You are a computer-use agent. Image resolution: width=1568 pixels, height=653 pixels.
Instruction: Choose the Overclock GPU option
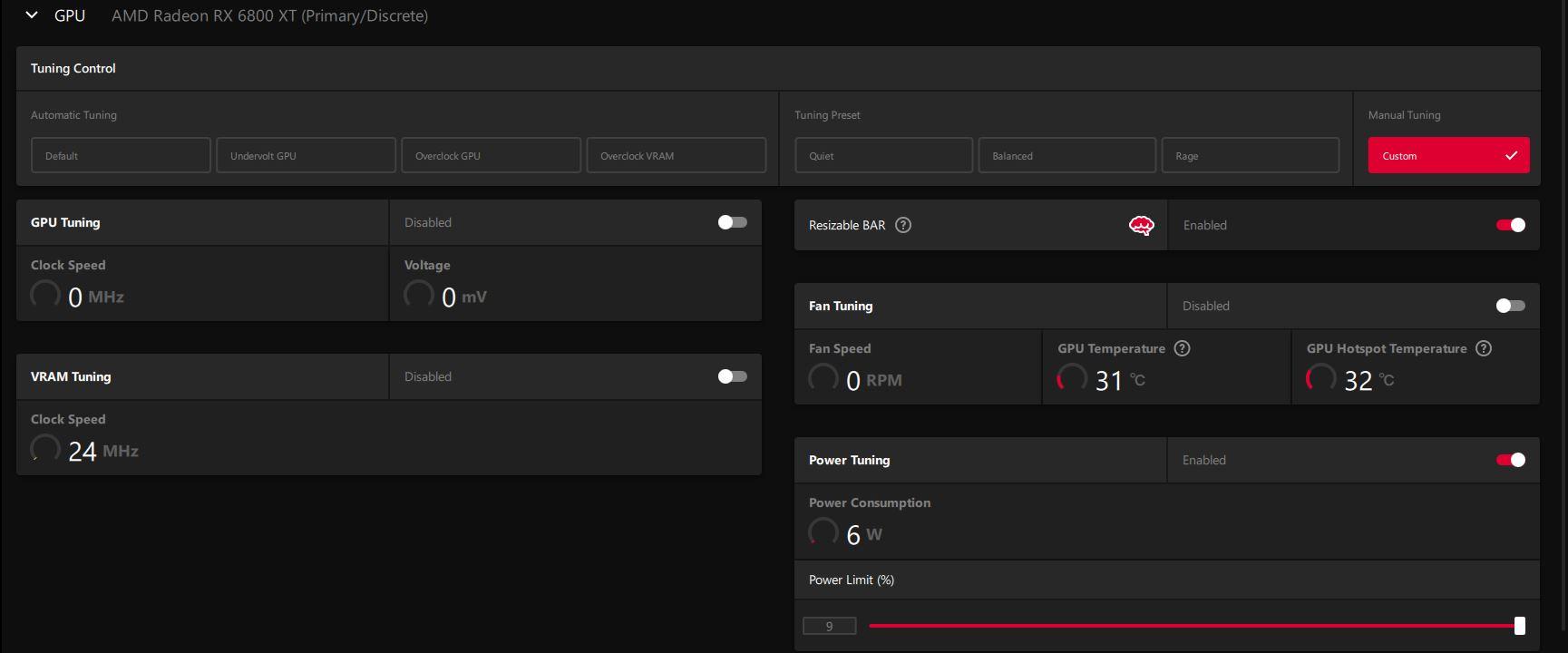(491, 155)
